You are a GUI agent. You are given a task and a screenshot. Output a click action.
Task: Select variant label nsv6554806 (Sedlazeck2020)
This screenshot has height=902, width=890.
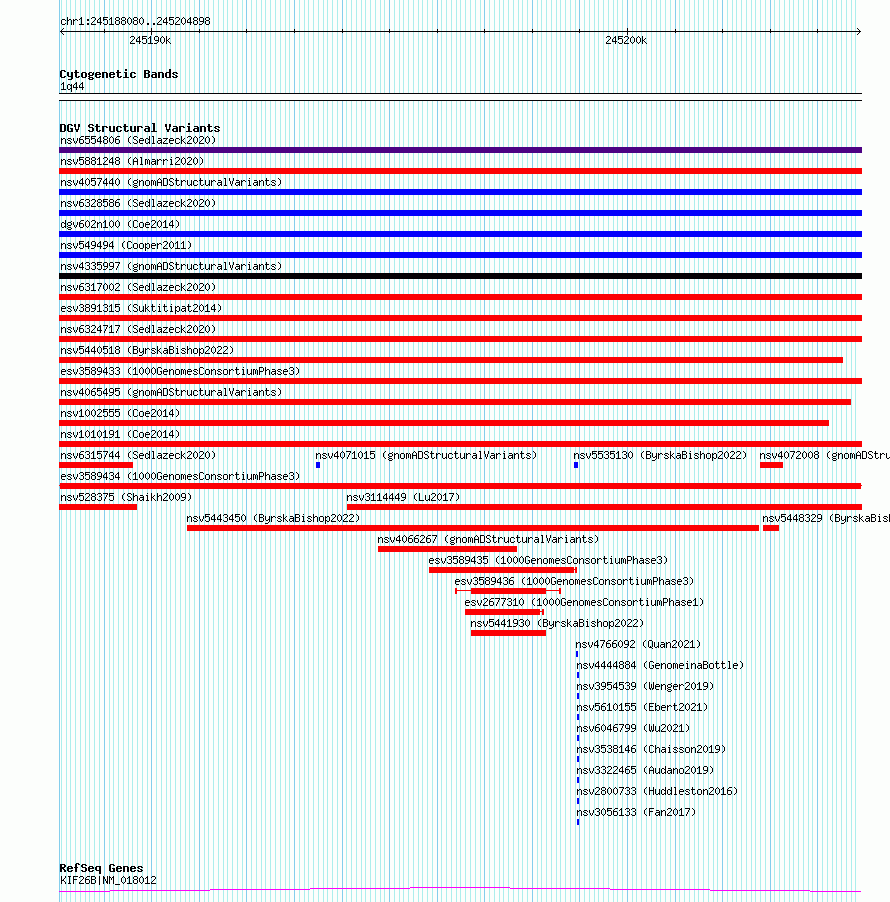tap(138, 140)
